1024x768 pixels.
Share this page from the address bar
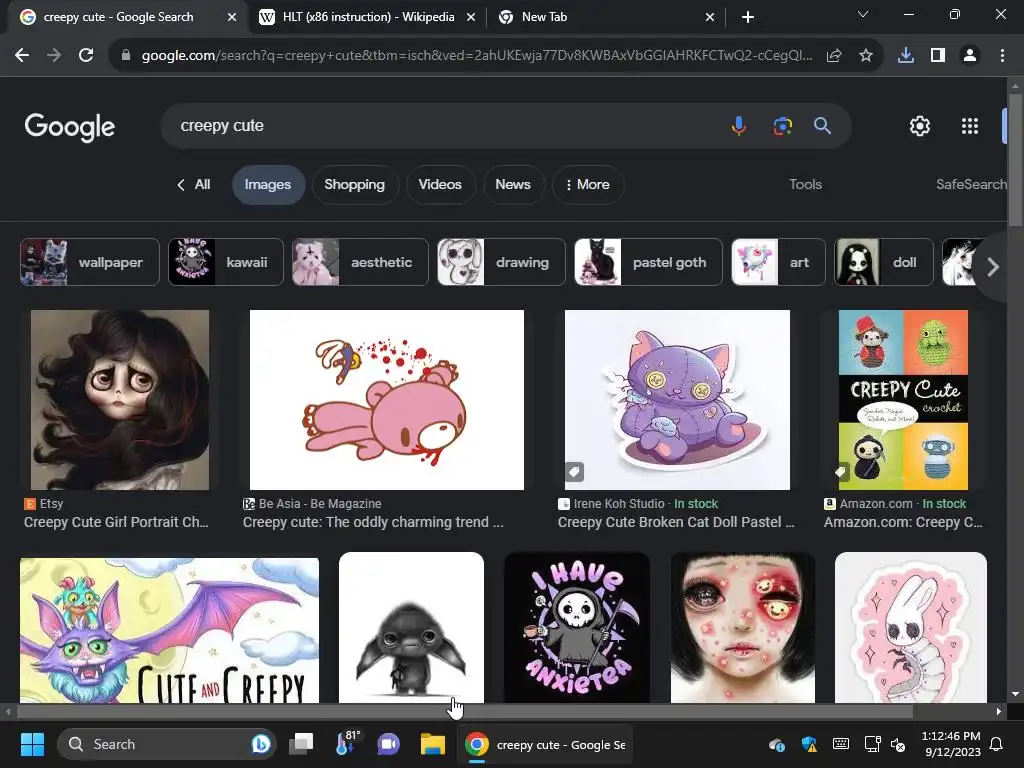coord(834,56)
